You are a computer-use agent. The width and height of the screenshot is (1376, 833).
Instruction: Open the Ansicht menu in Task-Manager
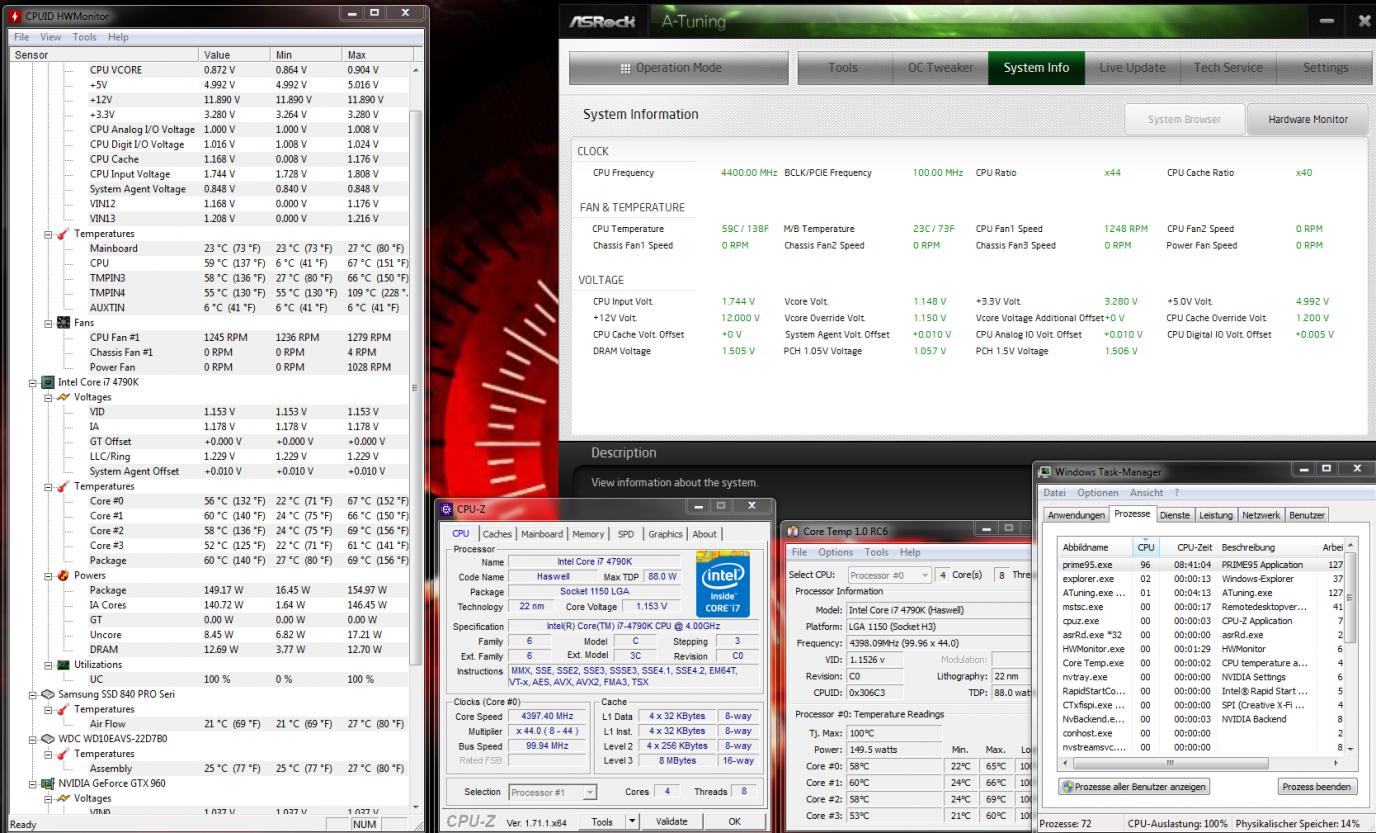click(x=1146, y=493)
